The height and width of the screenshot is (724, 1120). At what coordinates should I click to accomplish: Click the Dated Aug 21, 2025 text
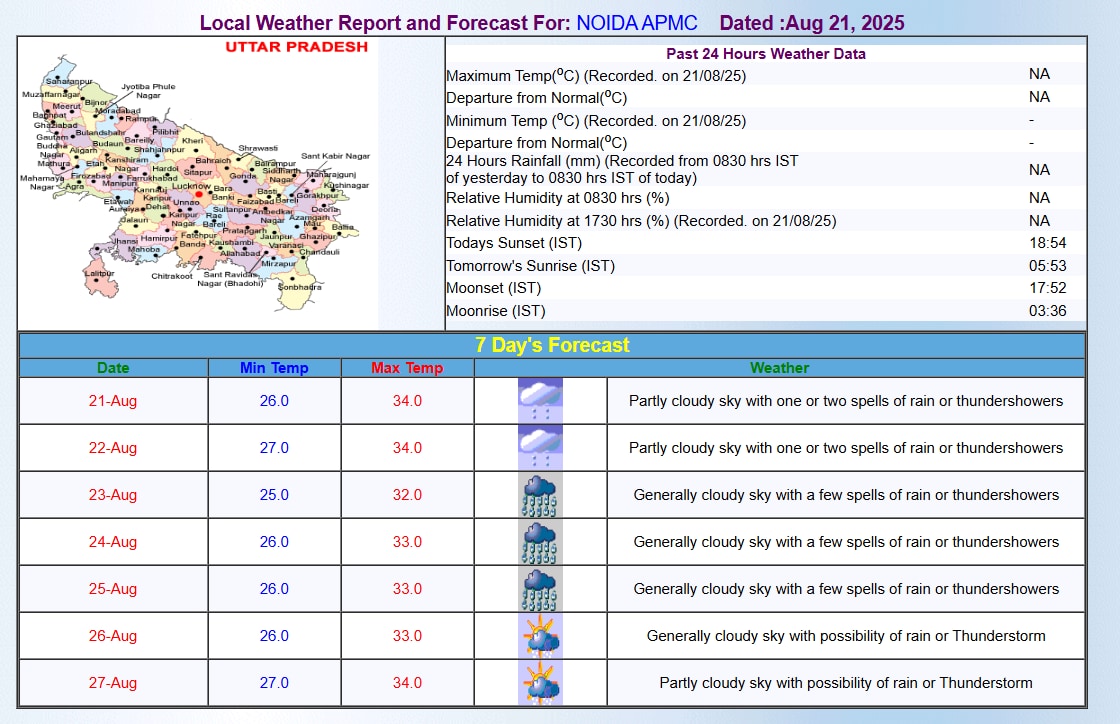tap(811, 23)
